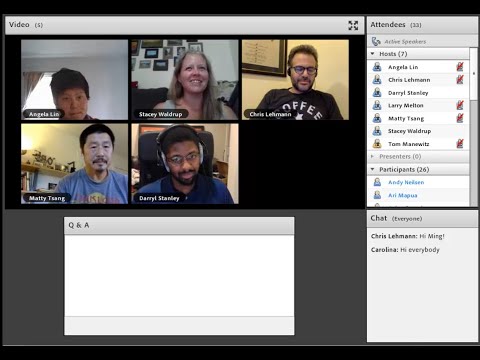The height and width of the screenshot is (360, 480).
Task: Select Darryl Stanley in attendee list
Action: click(418, 93)
